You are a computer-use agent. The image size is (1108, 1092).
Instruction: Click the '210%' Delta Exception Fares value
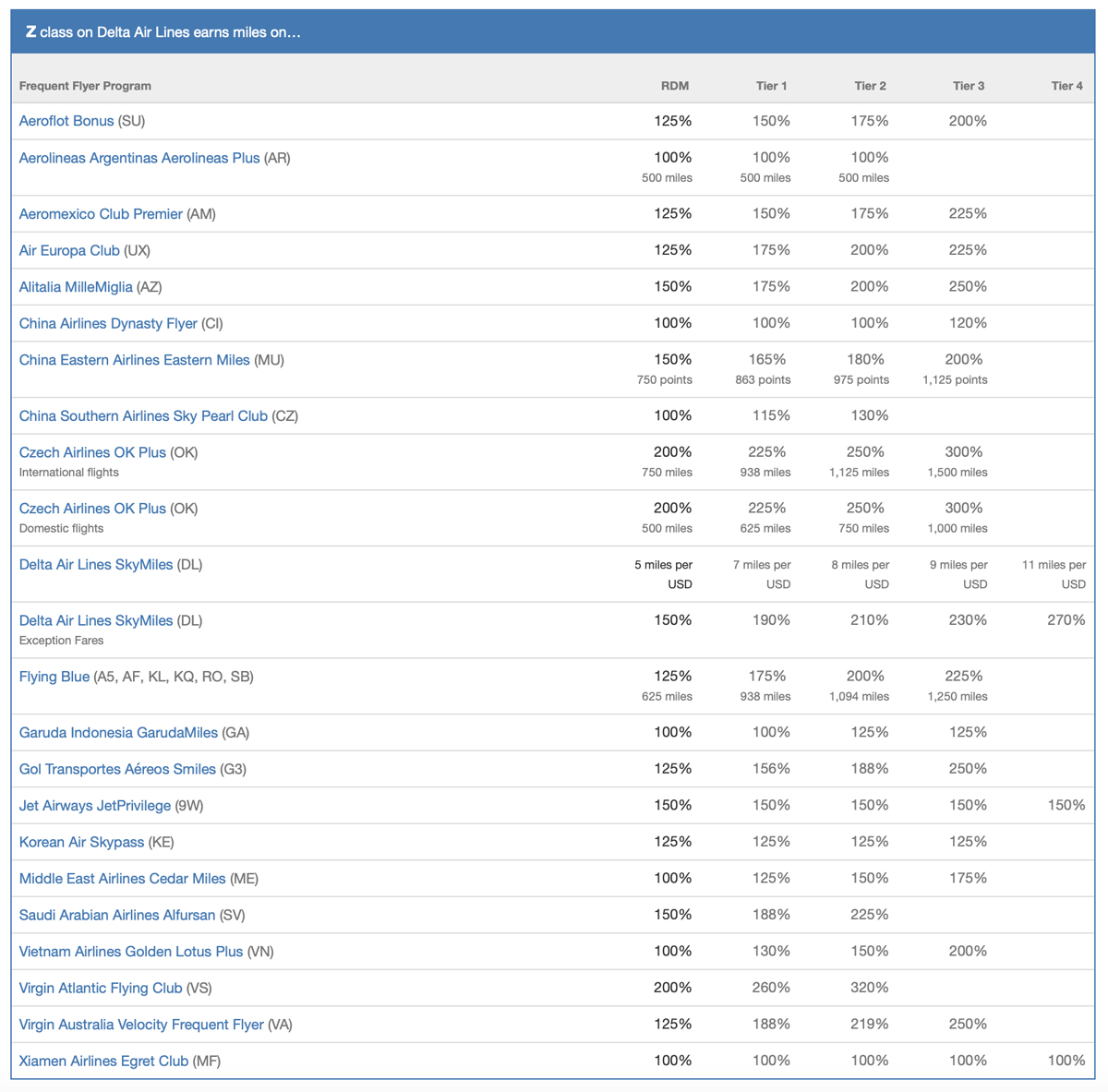coord(870,620)
